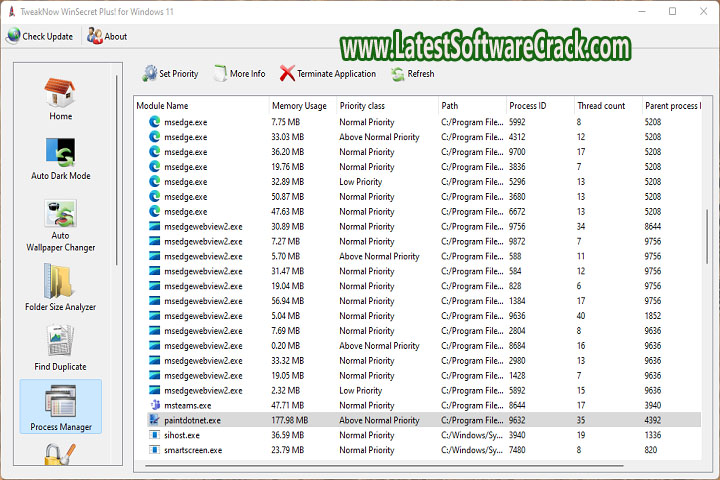Viewport: 720px width, 480px height.
Task: Click the msteams.exe Teams icon
Action: pyautogui.click(x=155, y=405)
